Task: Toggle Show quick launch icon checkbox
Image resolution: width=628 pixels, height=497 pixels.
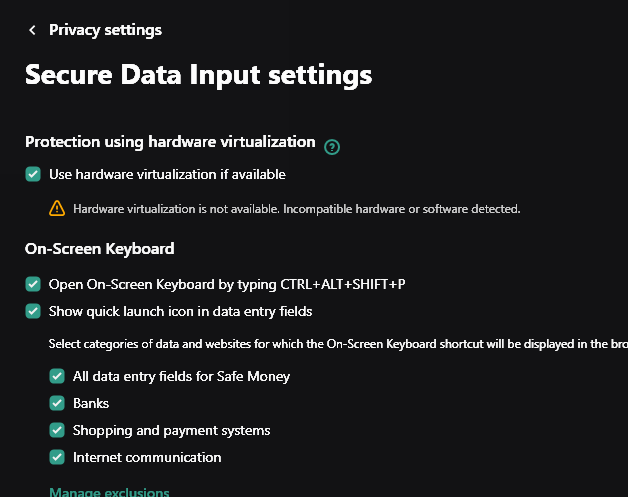Action: click(33, 311)
